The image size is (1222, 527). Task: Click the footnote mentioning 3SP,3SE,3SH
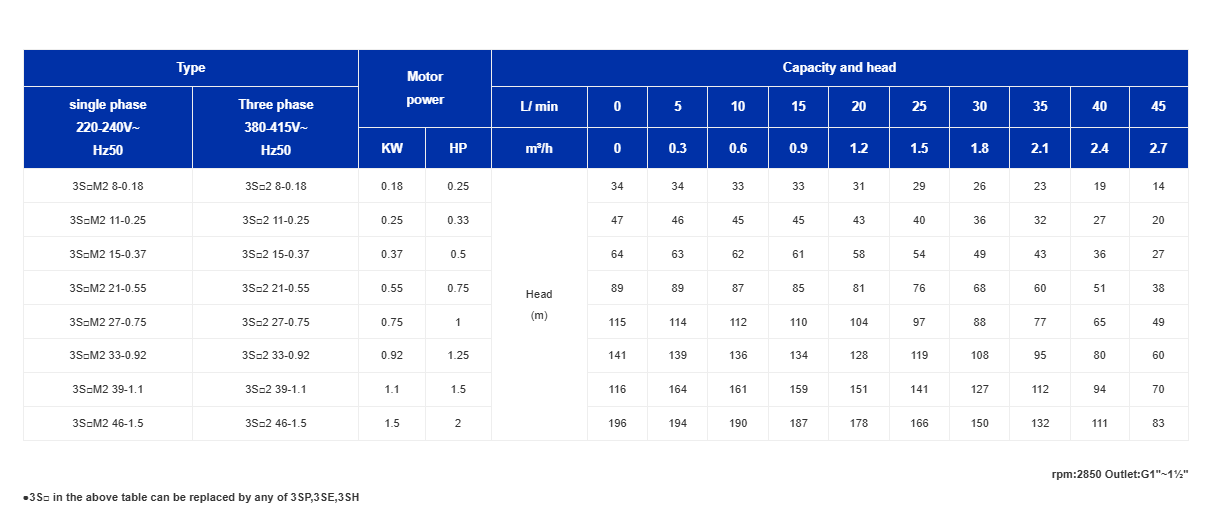pyautogui.click(x=191, y=497)
